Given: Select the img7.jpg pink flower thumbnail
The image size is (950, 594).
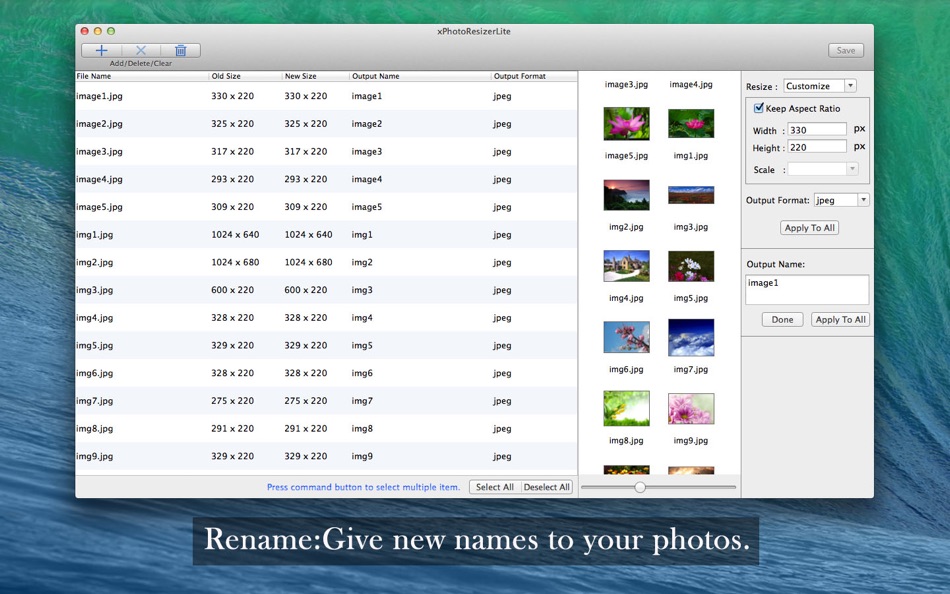Looking at the screenshot, I should (691, 409).
